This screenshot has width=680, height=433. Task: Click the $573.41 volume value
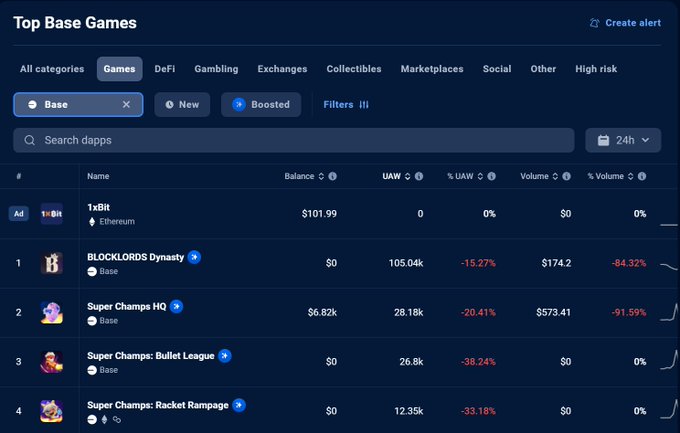tap(553, 312)
